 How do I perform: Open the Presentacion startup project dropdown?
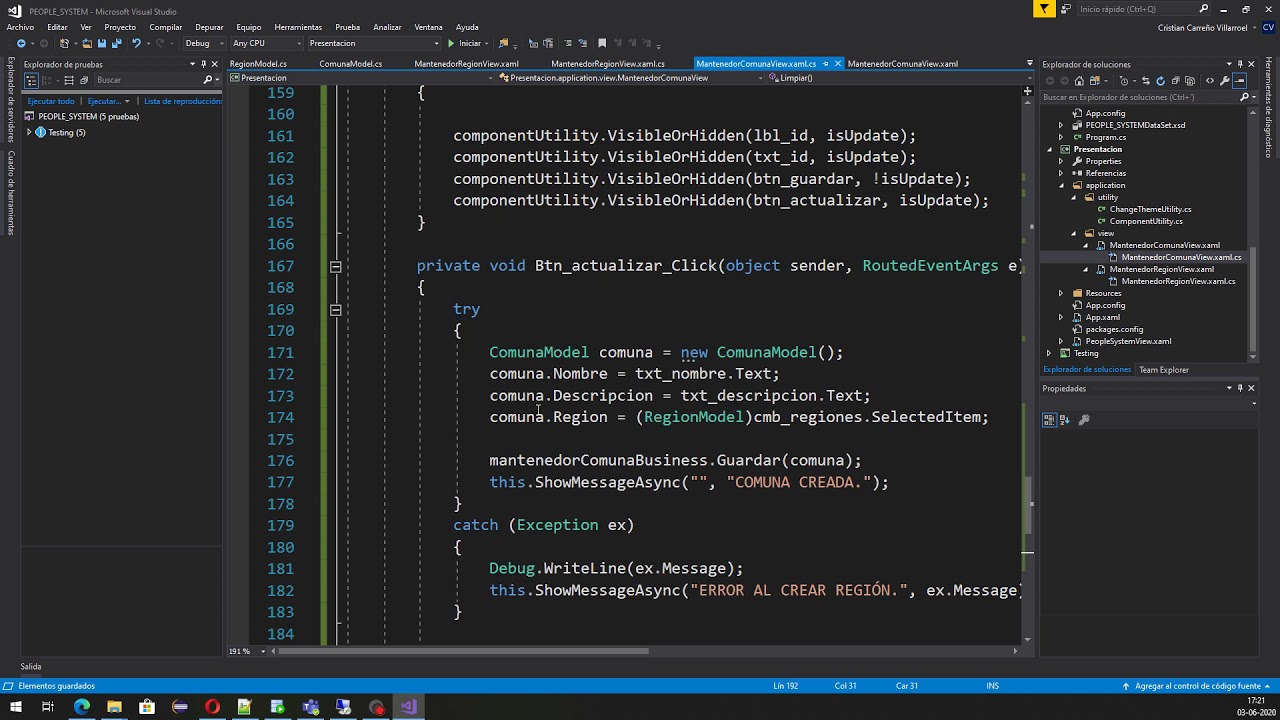pos(373,43)
